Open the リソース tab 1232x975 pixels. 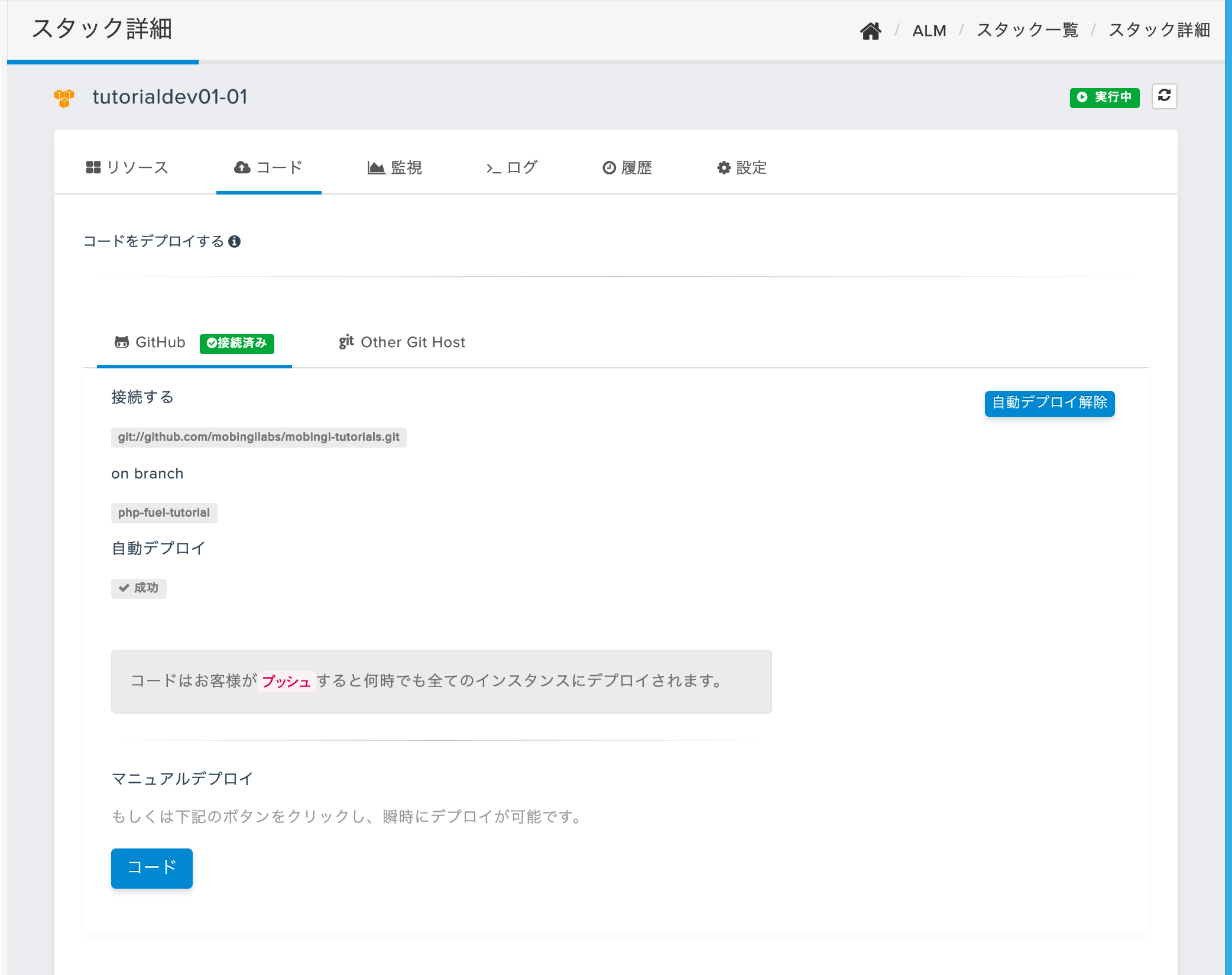tap(128, 168)
